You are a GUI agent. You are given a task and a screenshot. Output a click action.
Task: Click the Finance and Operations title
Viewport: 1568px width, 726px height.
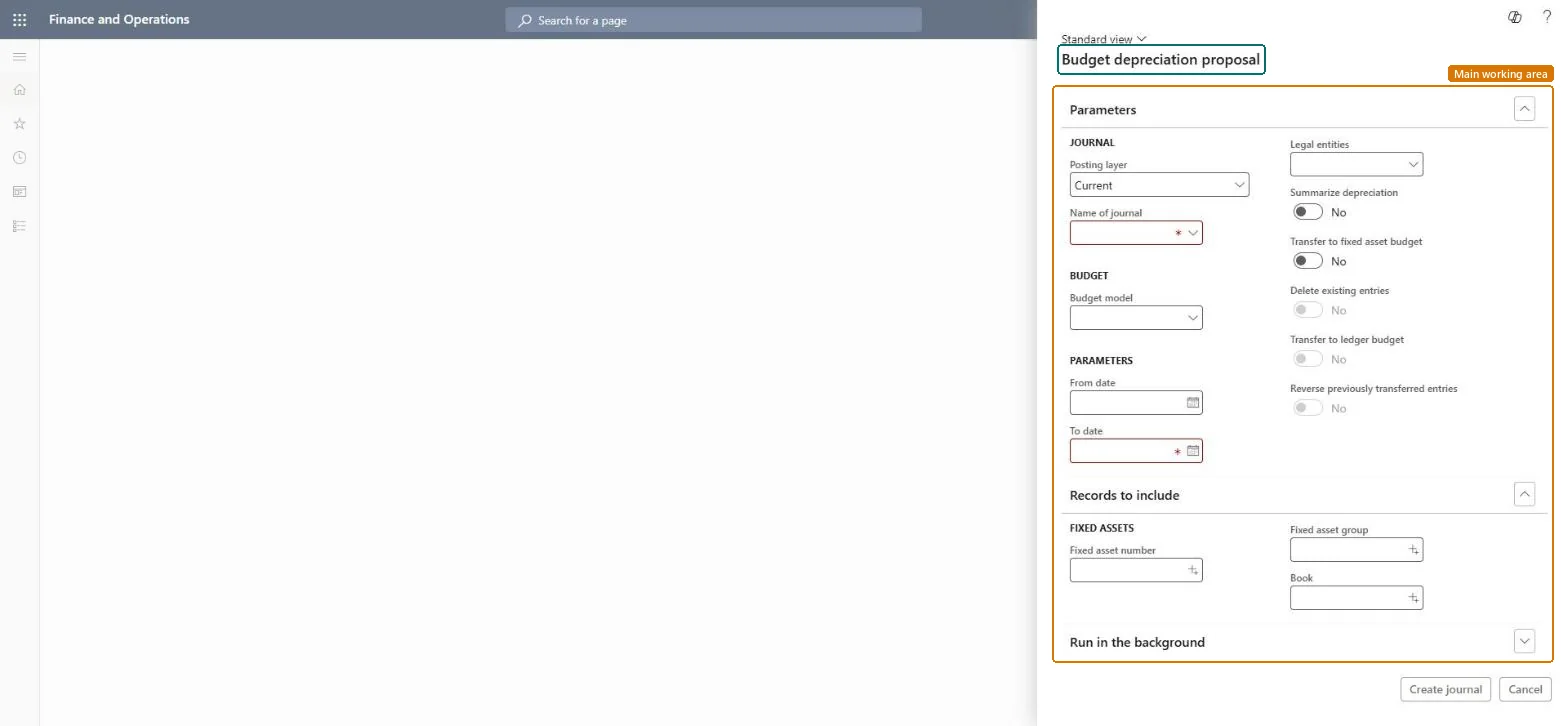coord(119,19)
